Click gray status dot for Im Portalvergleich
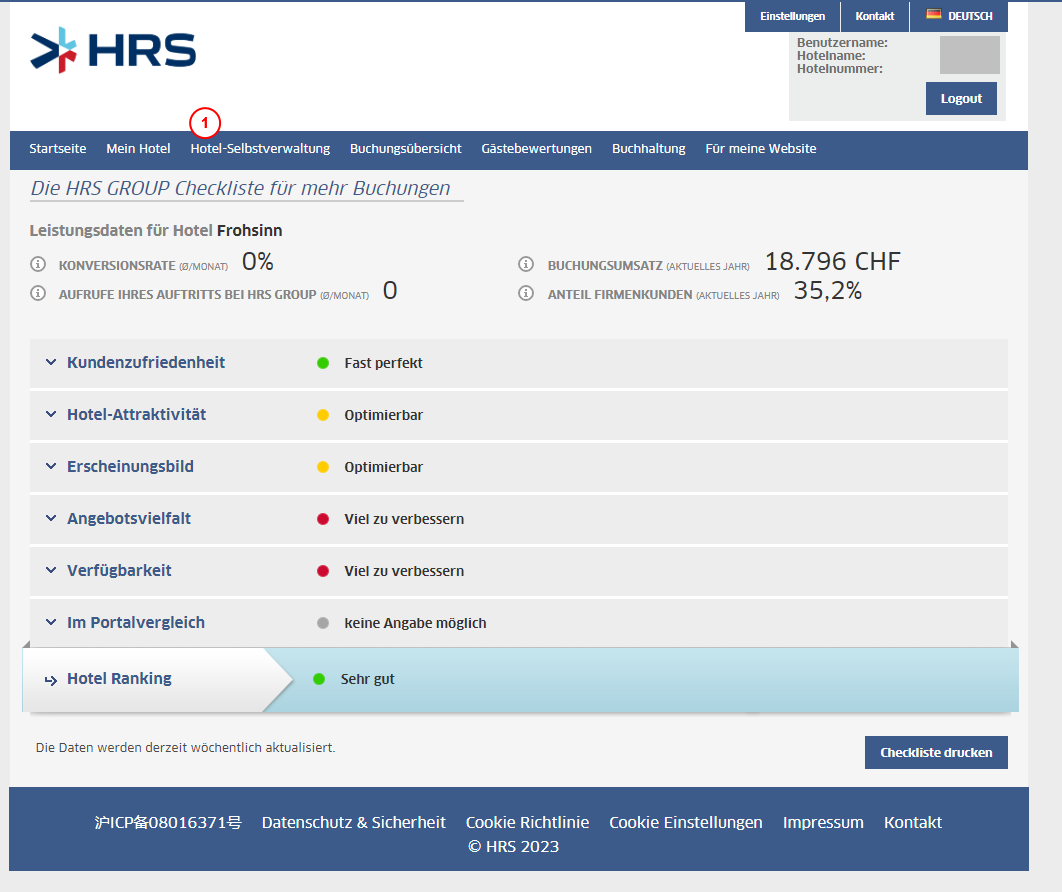The image size is (1062, 892). (x=323, y=623)
